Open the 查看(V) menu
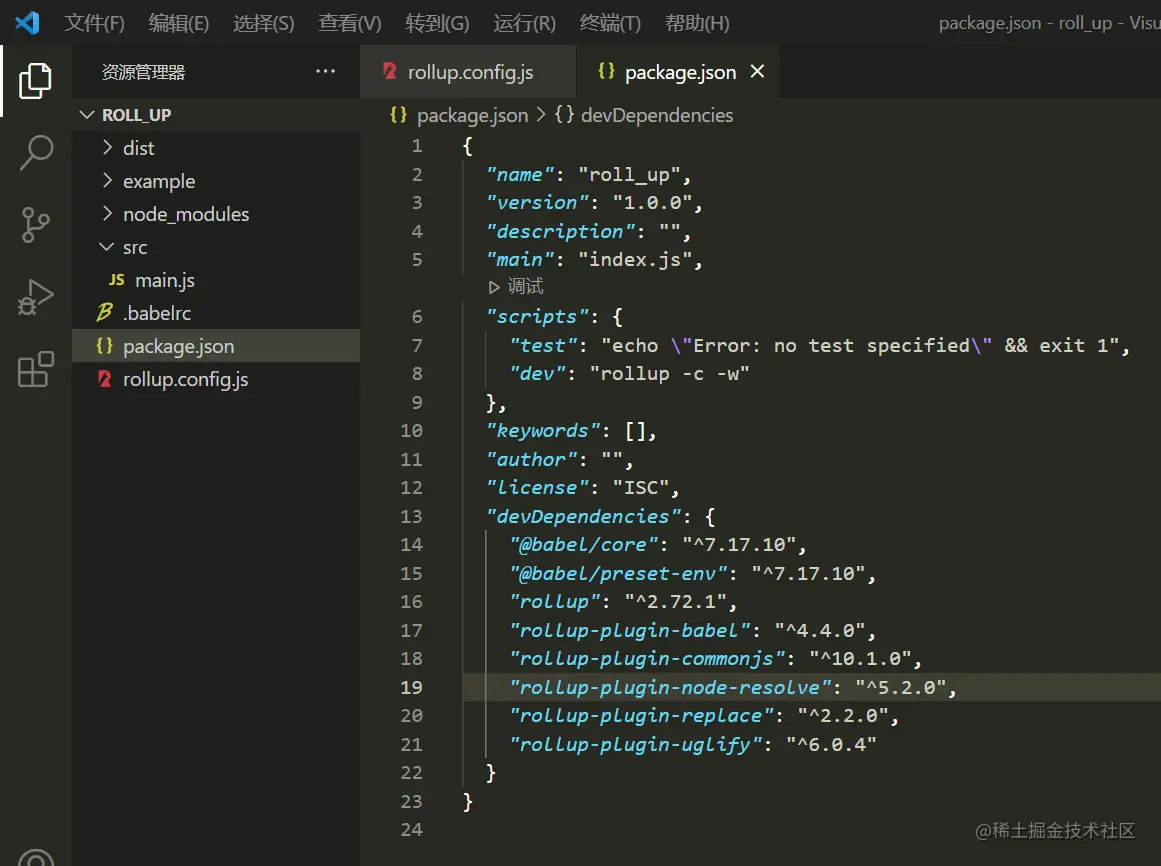The width and height of the screenshot is (1161, 866). [349, 23]
